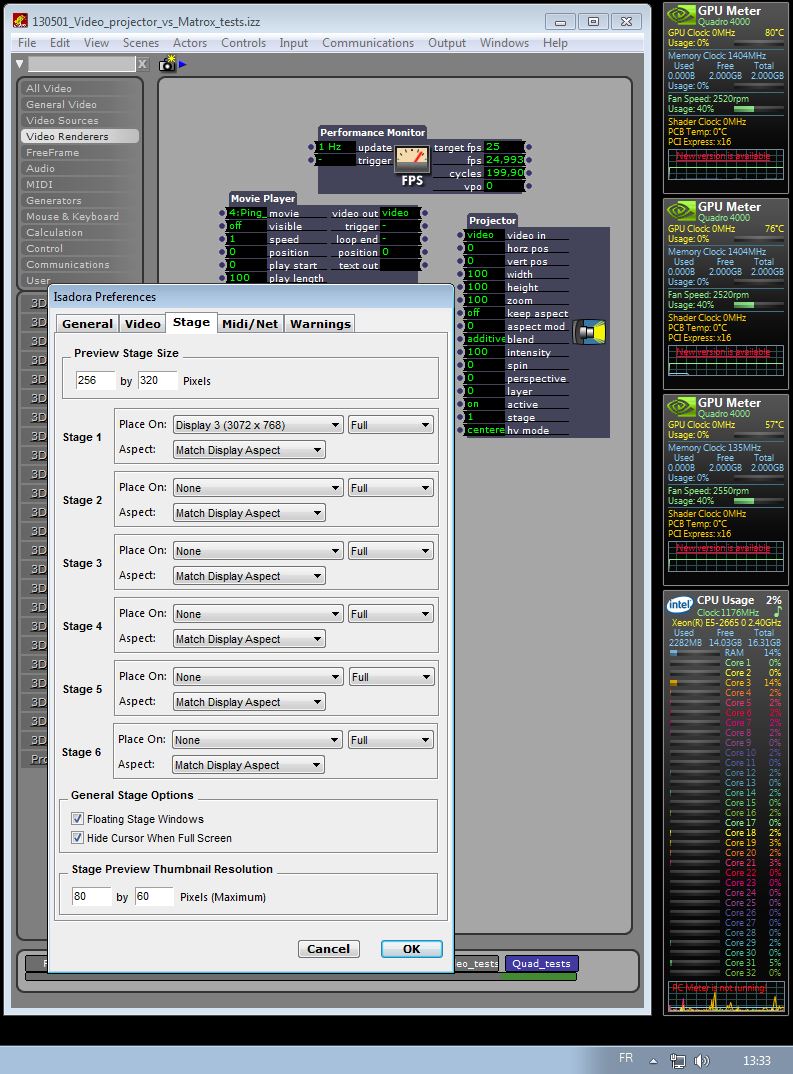This screenshot has width=793, height=1074.
Task: Select Video Renderers actor category
Action: point(80,136)
